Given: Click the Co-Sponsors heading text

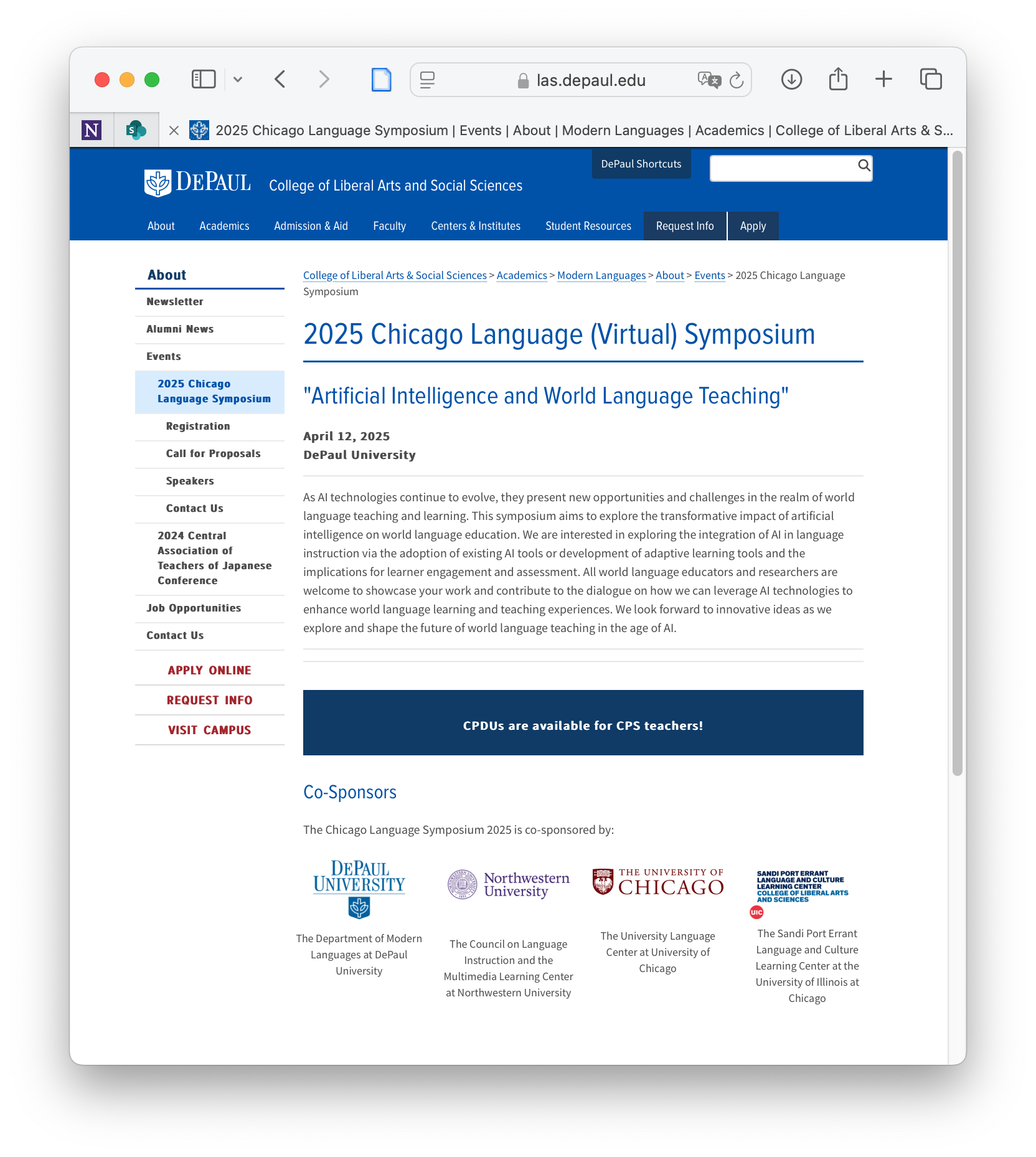Looking at the screenshot, I should [x=350, y=792].
